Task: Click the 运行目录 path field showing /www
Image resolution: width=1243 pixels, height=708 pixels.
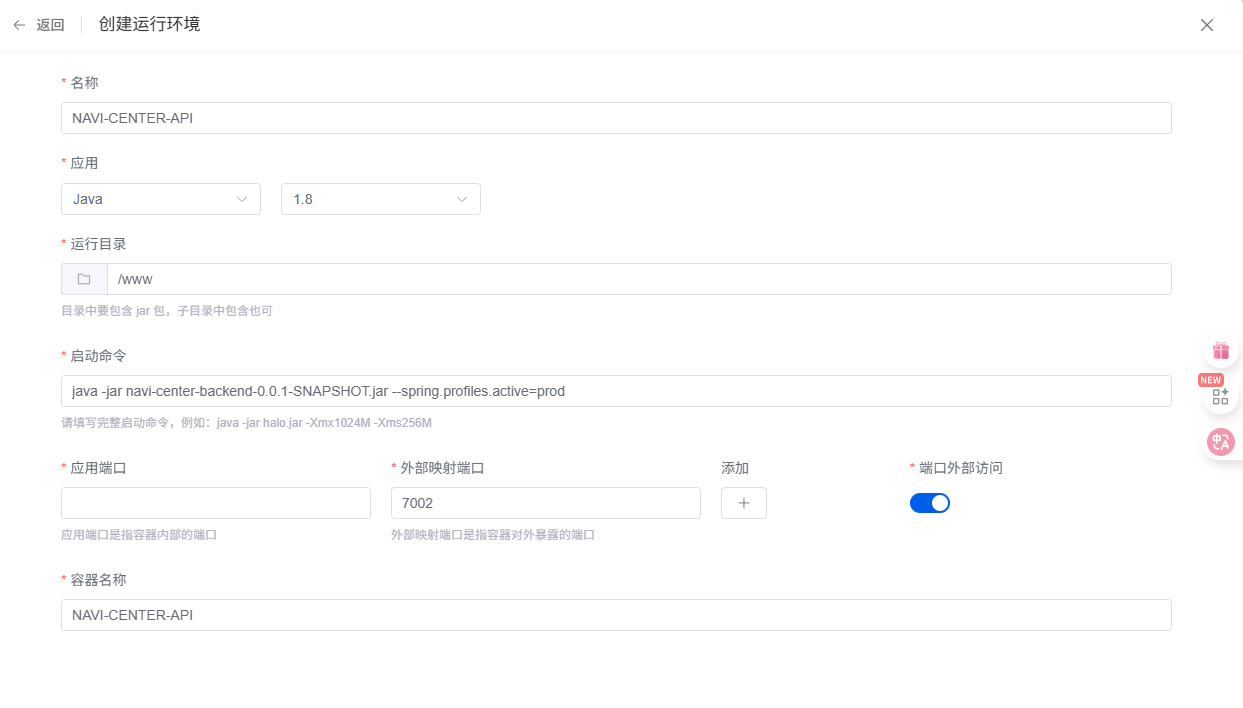Action: 638,279
